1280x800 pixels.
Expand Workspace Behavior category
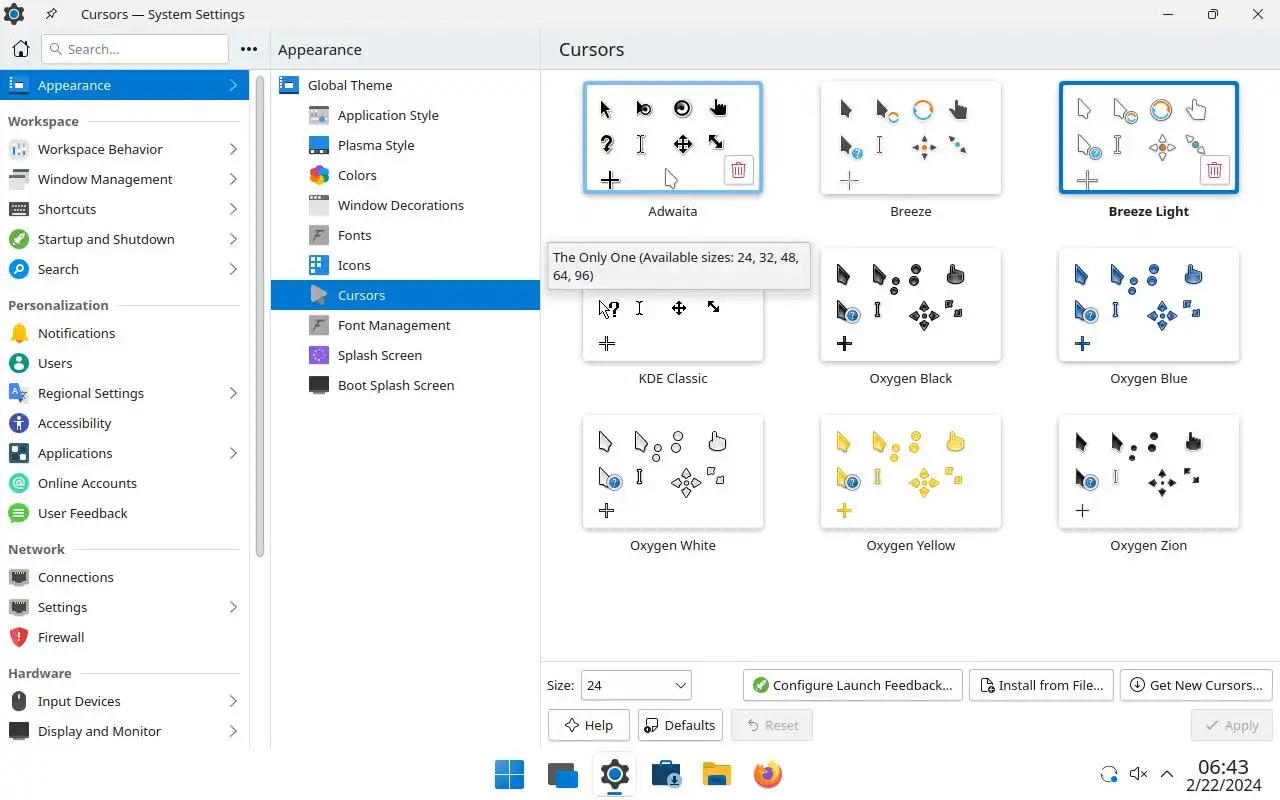click(125, 149)
